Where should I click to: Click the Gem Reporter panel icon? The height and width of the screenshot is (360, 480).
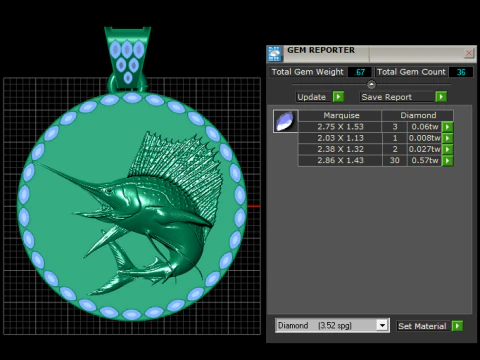[275, 54]
